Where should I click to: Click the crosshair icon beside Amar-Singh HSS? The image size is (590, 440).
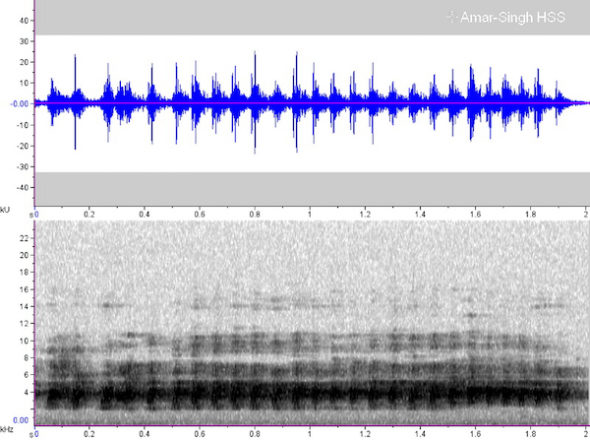click(x=451, y=17)
